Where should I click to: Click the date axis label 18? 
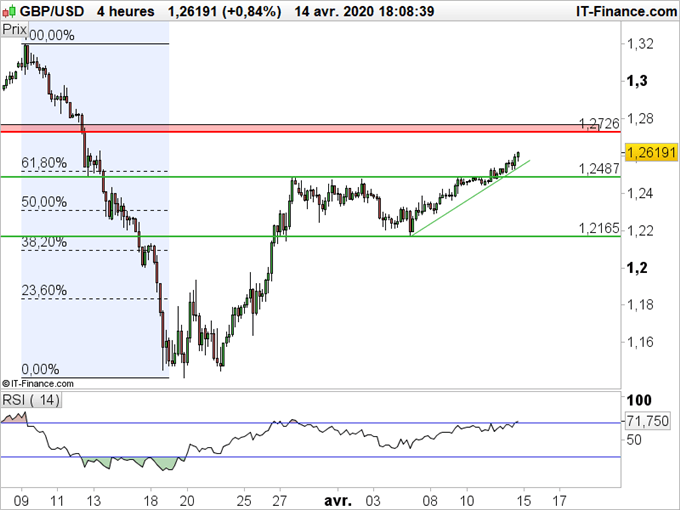pyautogui.click(x=150, y=500)
